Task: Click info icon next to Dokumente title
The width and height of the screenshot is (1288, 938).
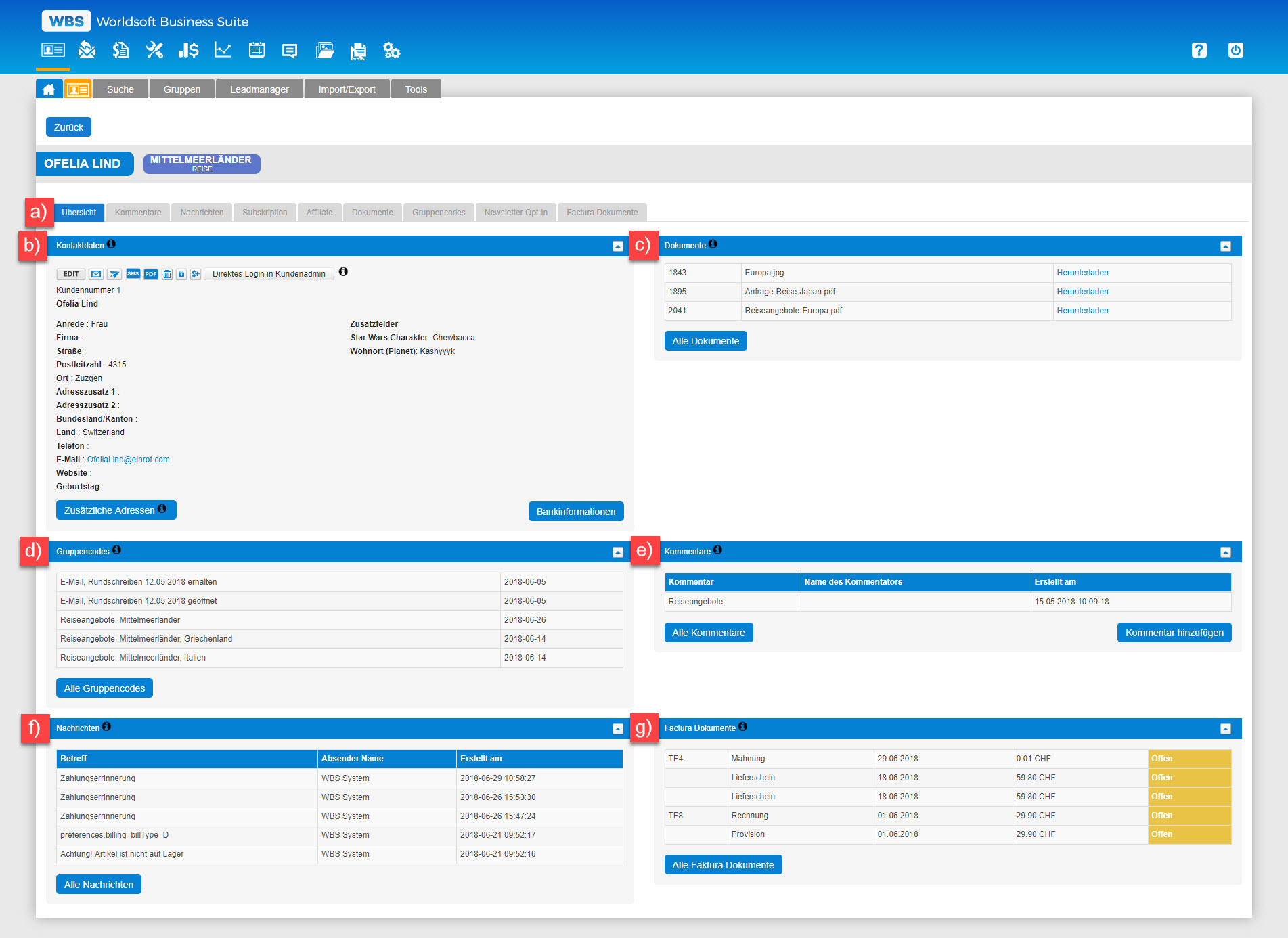Action: click(x=713, y=244)
